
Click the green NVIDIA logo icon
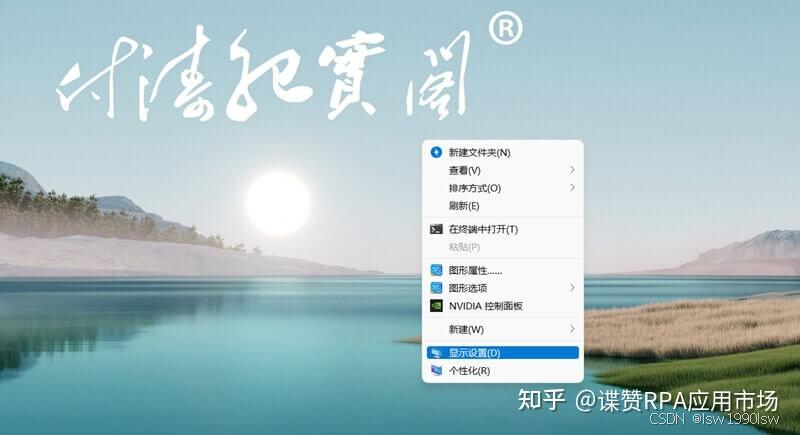point(436,306)
